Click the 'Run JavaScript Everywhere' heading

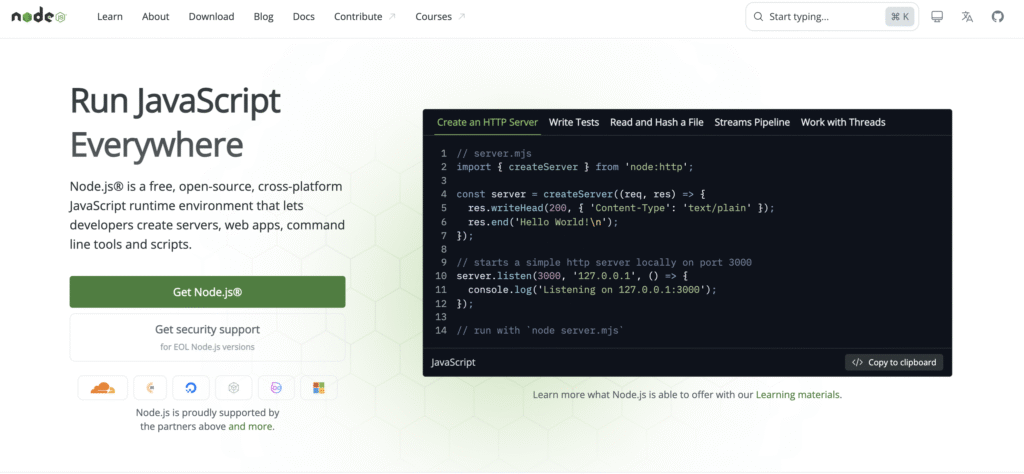pyautogui.click(x=176, y=123)
